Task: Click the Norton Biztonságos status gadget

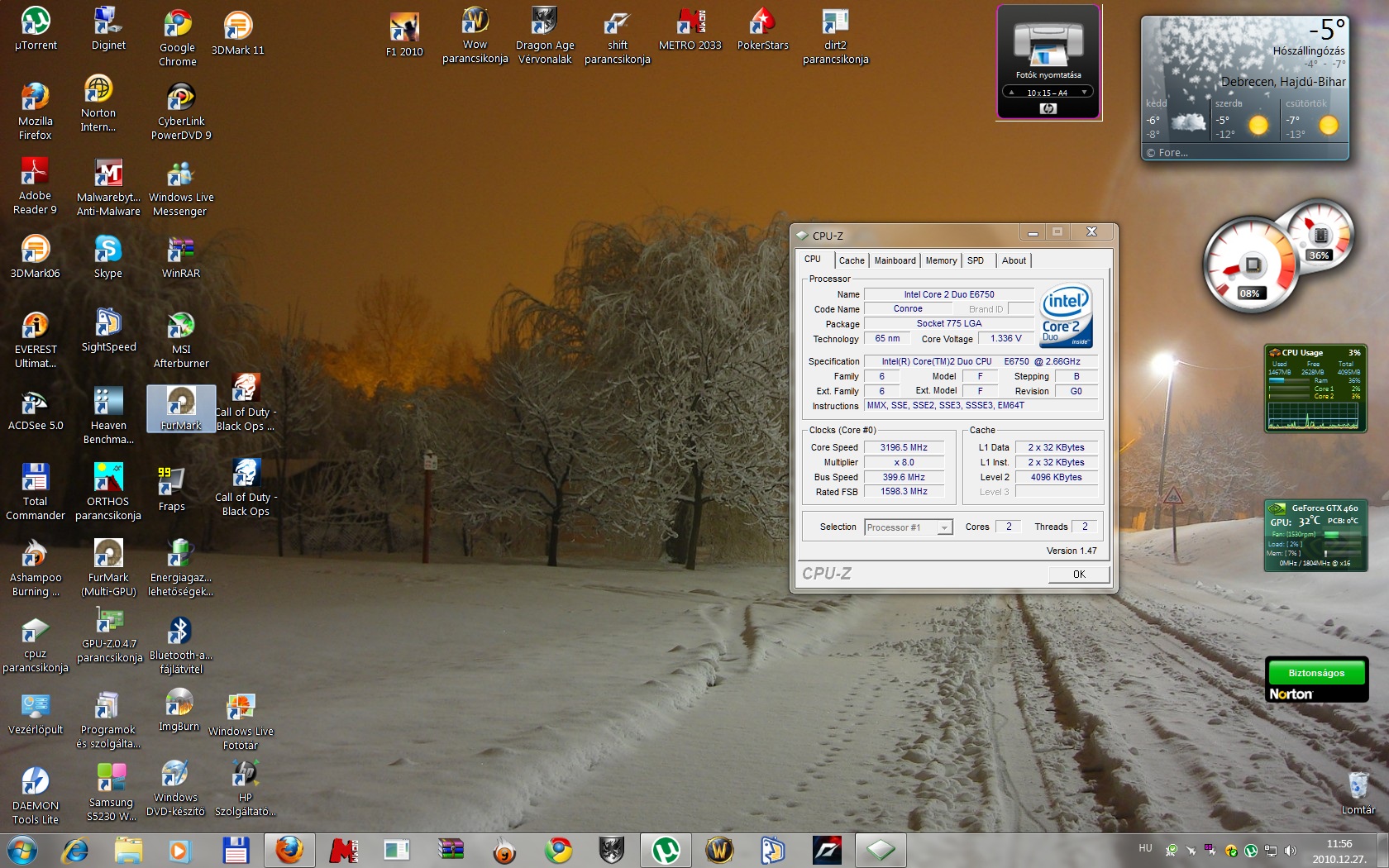Action: pyautogui.click(x=1316, y=680)
